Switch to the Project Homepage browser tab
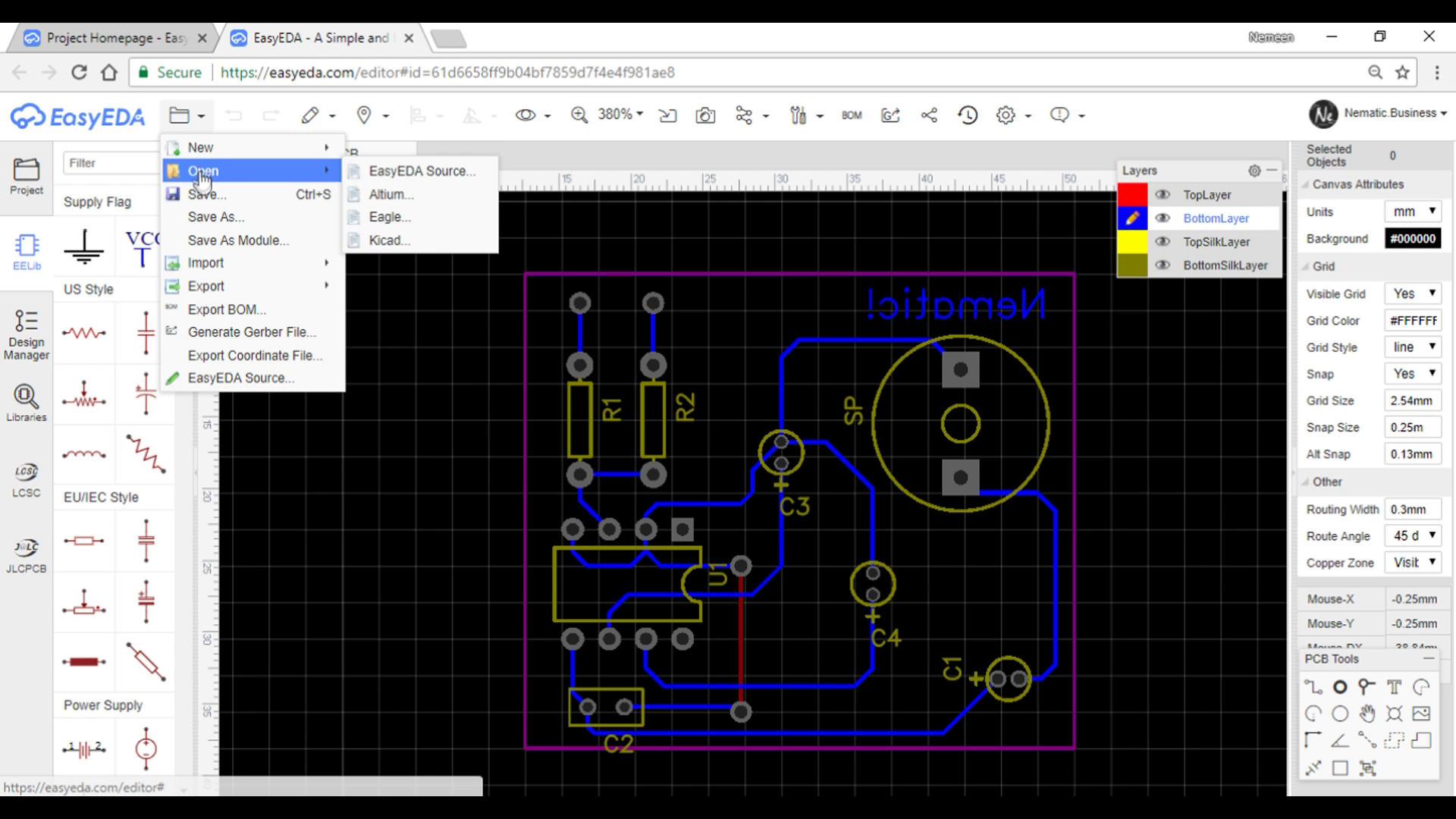Image resolution: width=1456 pixels, height=819 pixels. pos(114,38)
